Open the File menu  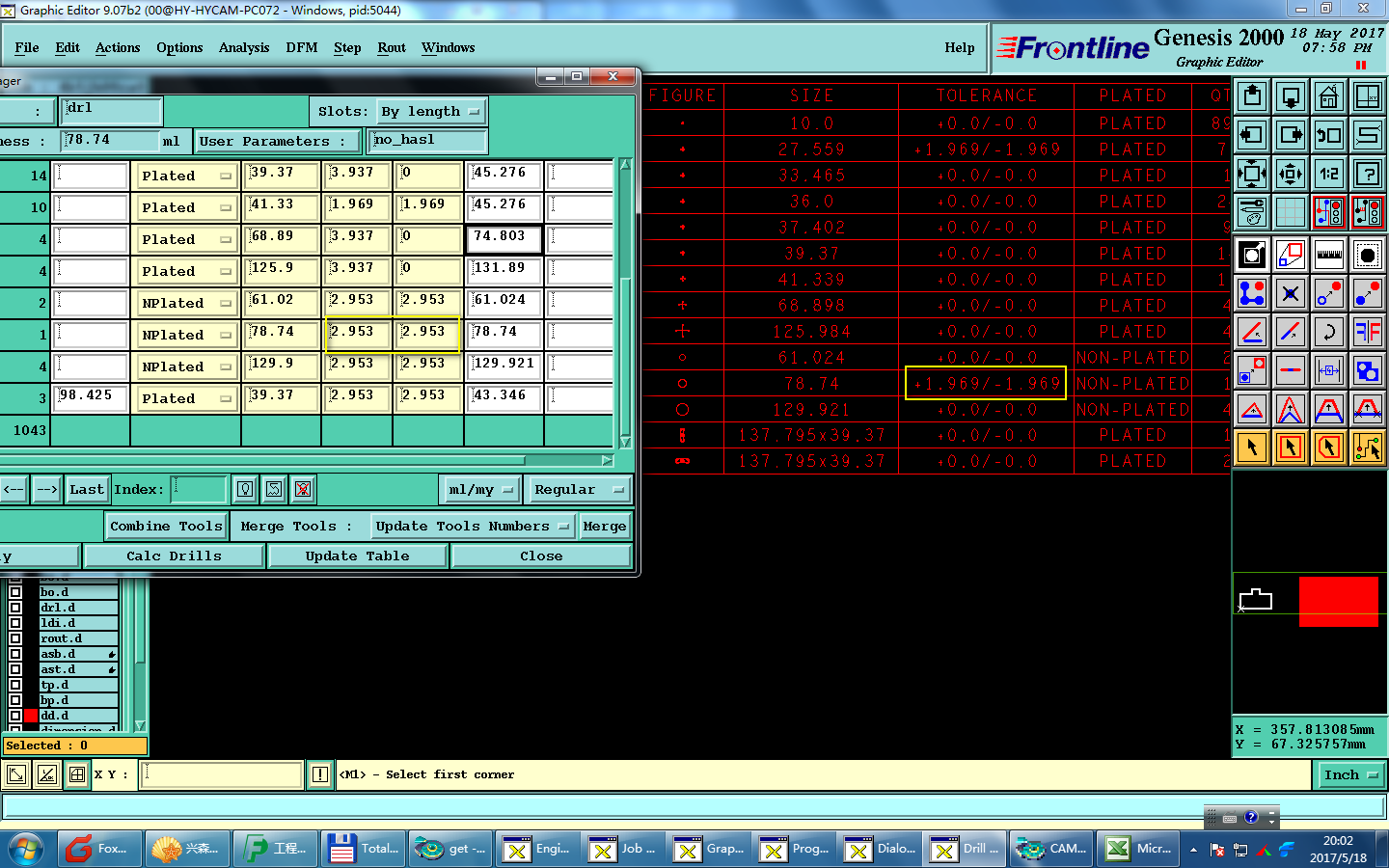click(27, 47)
